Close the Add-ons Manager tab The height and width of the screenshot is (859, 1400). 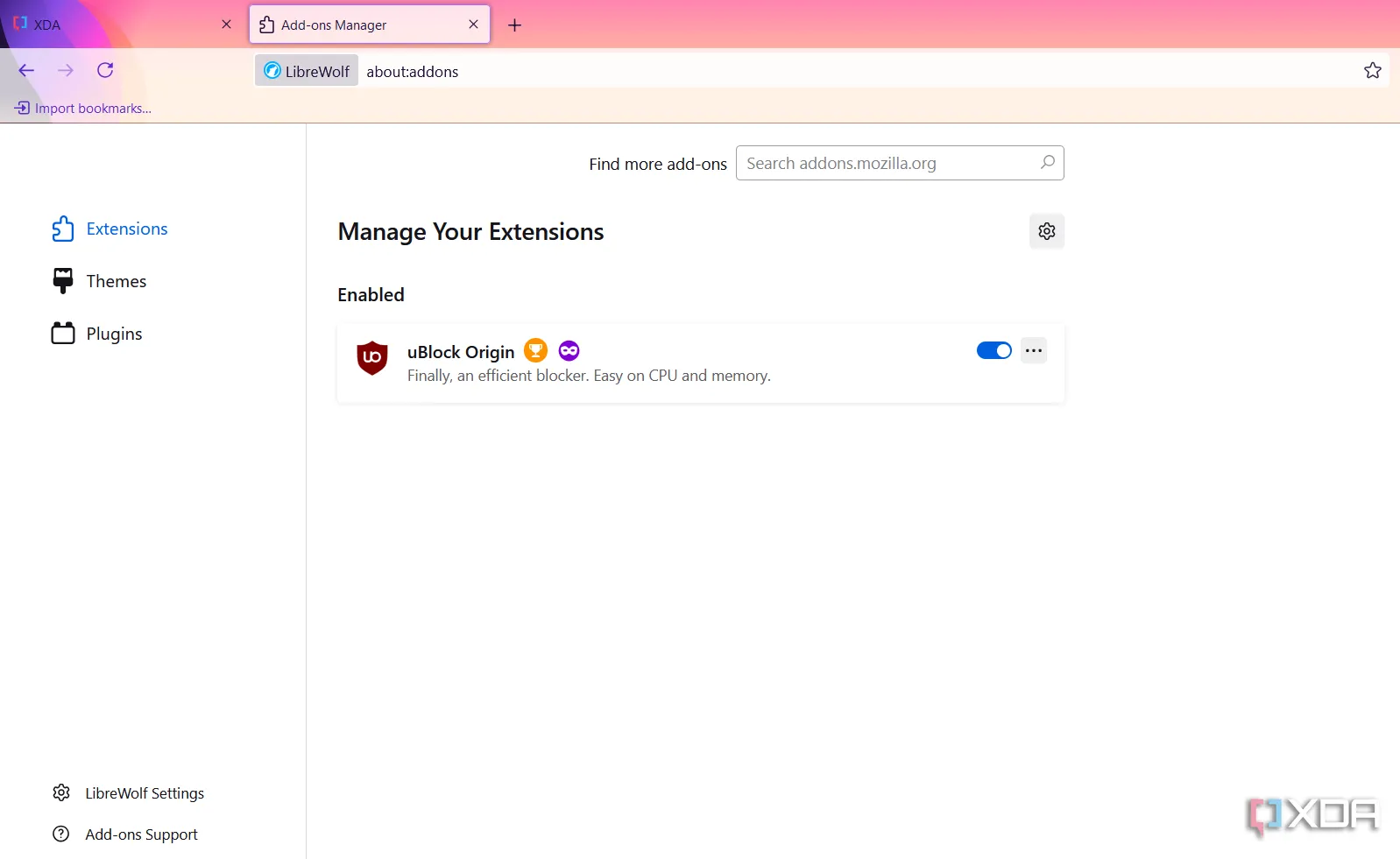click(x=473, y=25)
